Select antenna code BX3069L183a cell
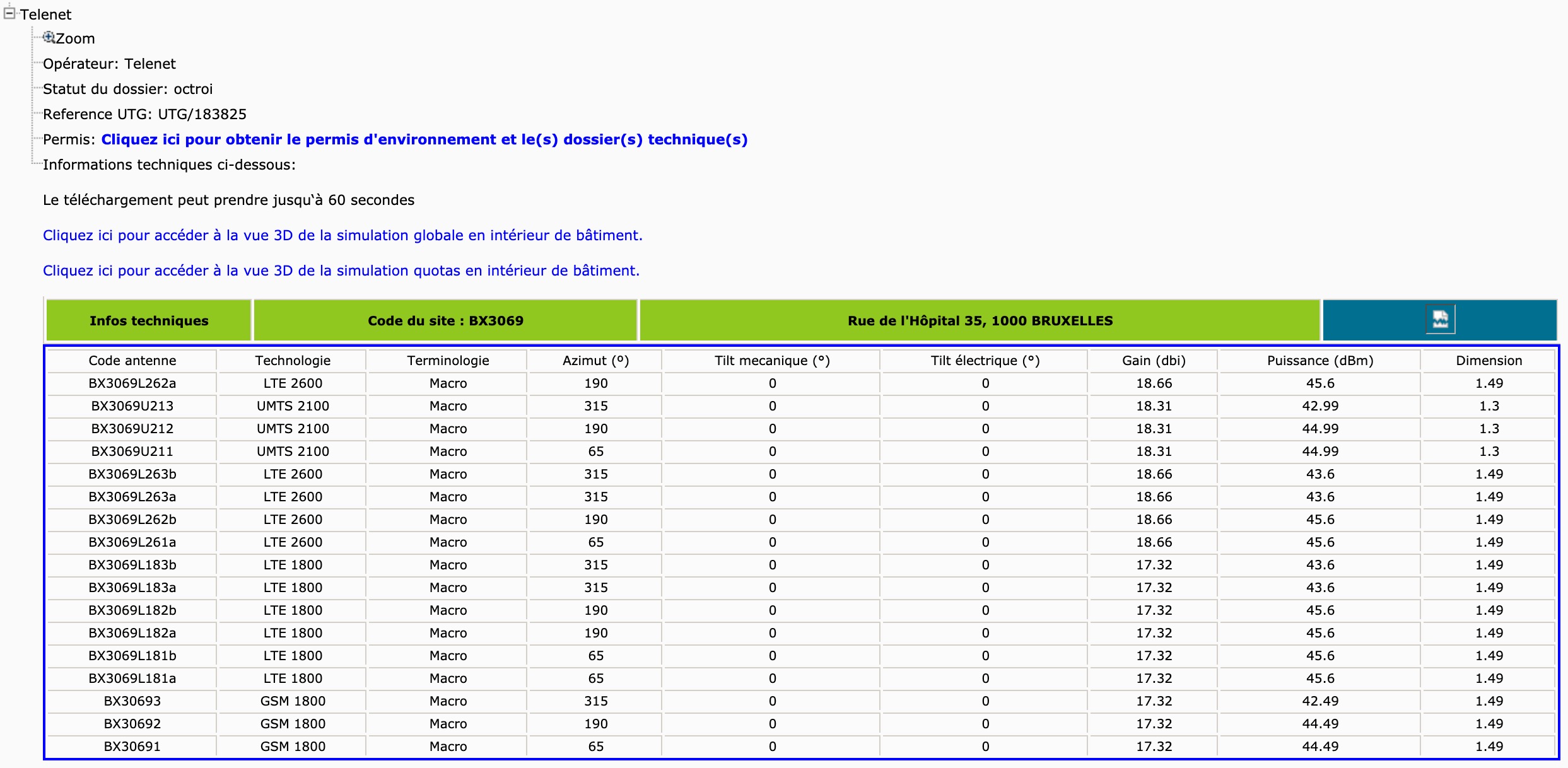Screen dimensions: 1568x768 coord(132,588)
